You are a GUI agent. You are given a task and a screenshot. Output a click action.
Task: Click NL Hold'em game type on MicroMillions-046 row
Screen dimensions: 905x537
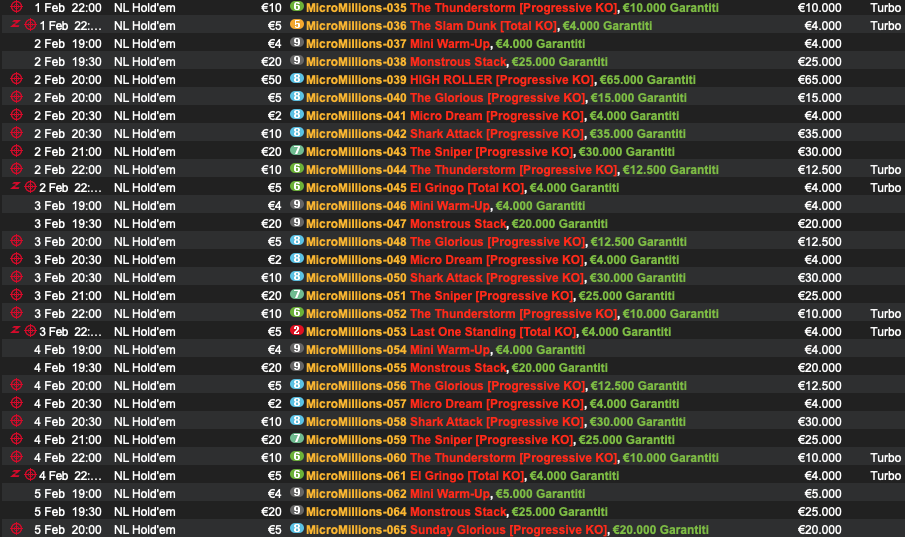(x=144, y=206)
